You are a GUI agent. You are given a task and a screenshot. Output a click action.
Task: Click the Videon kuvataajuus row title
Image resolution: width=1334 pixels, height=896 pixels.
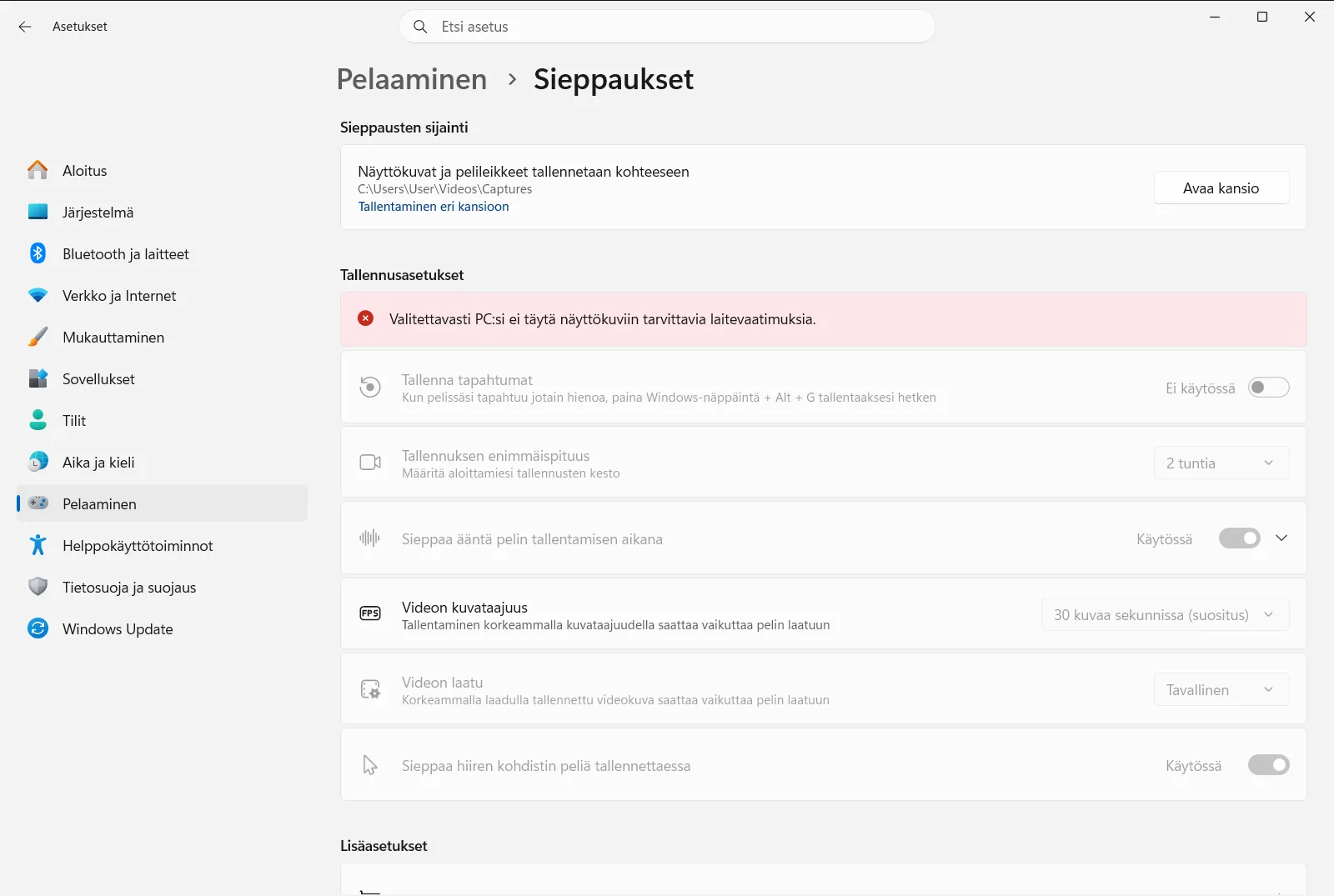[x=464, y=608]
